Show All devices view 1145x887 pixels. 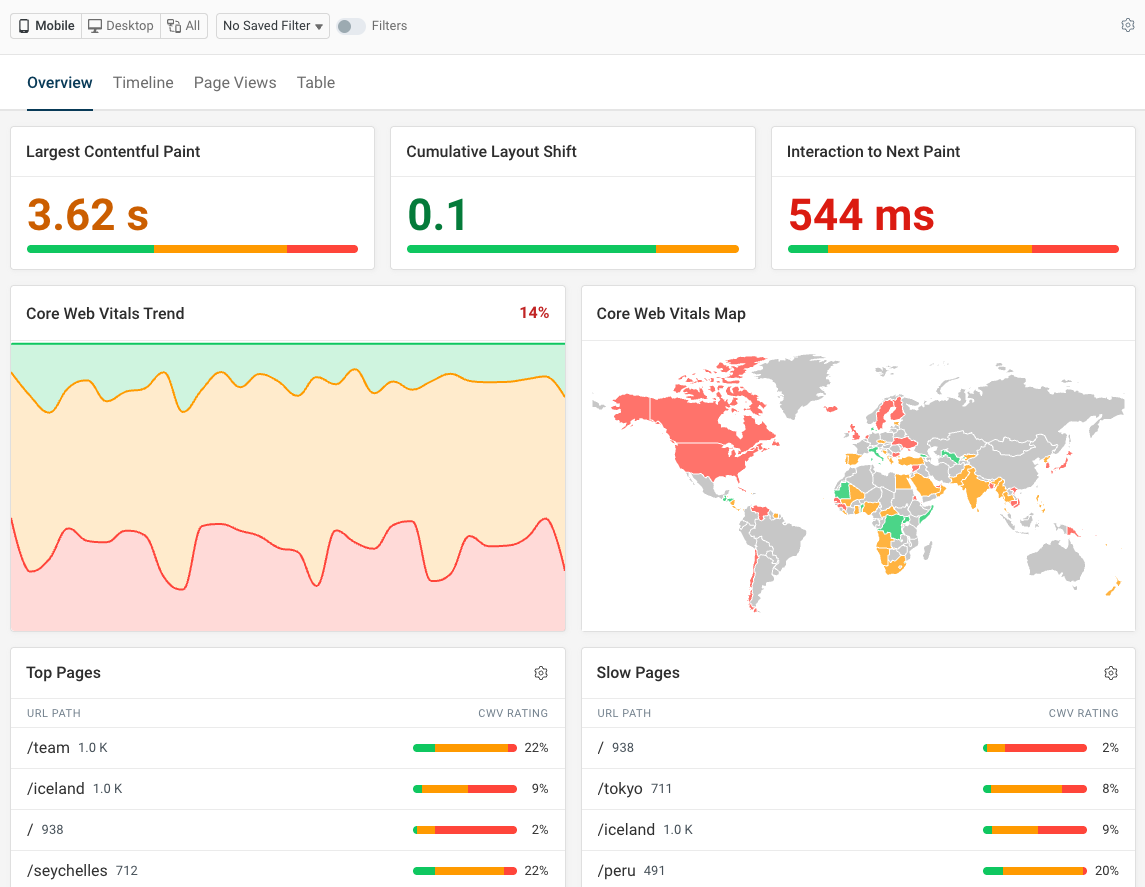(x=184, y=26)
